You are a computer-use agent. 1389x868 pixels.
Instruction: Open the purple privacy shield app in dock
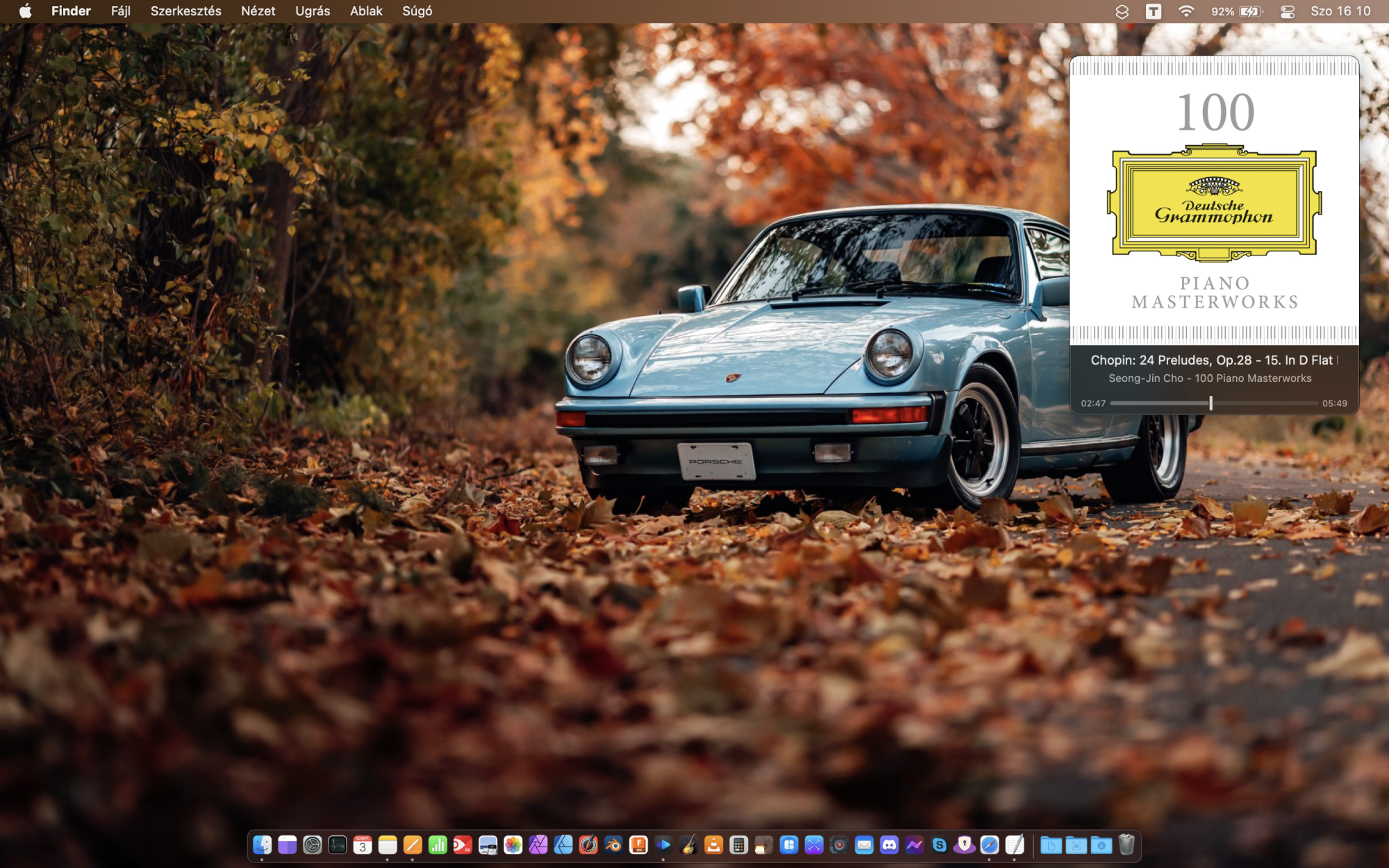[964, 845]
